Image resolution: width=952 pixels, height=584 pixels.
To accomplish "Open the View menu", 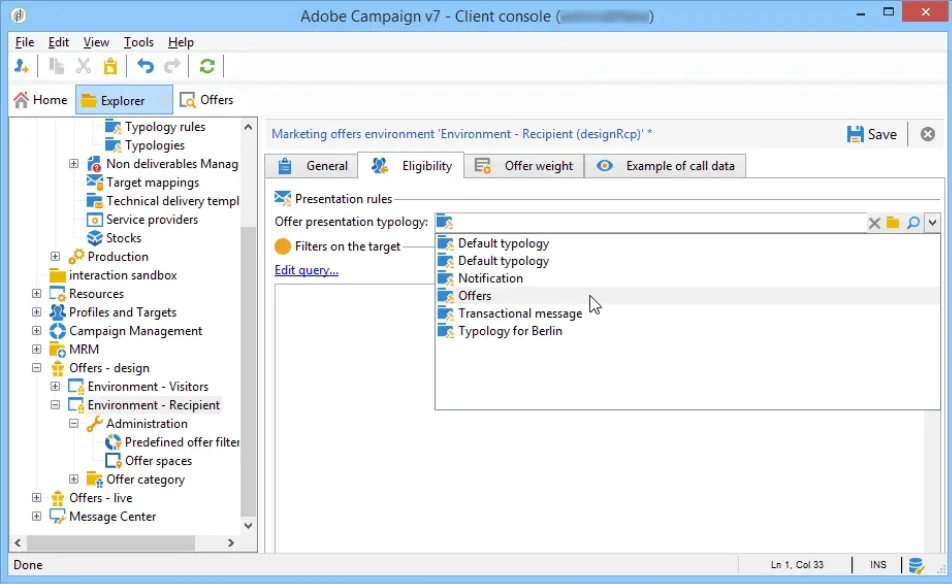I will (x=96, y=42).
